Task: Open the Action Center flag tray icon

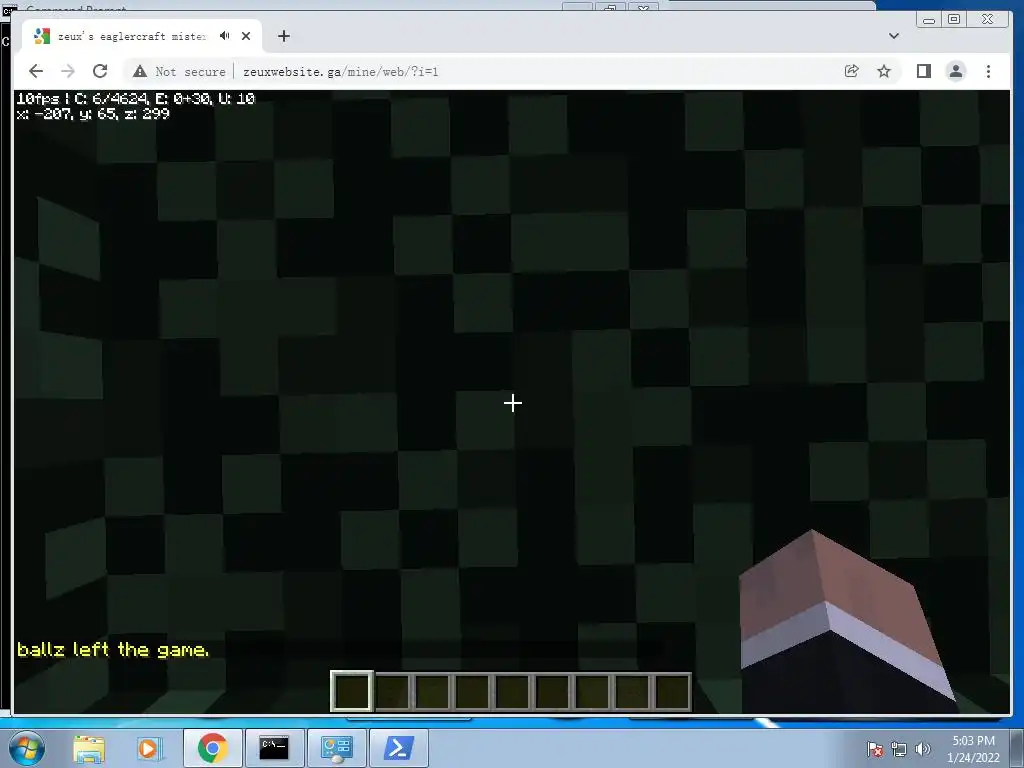Action: 875,749
